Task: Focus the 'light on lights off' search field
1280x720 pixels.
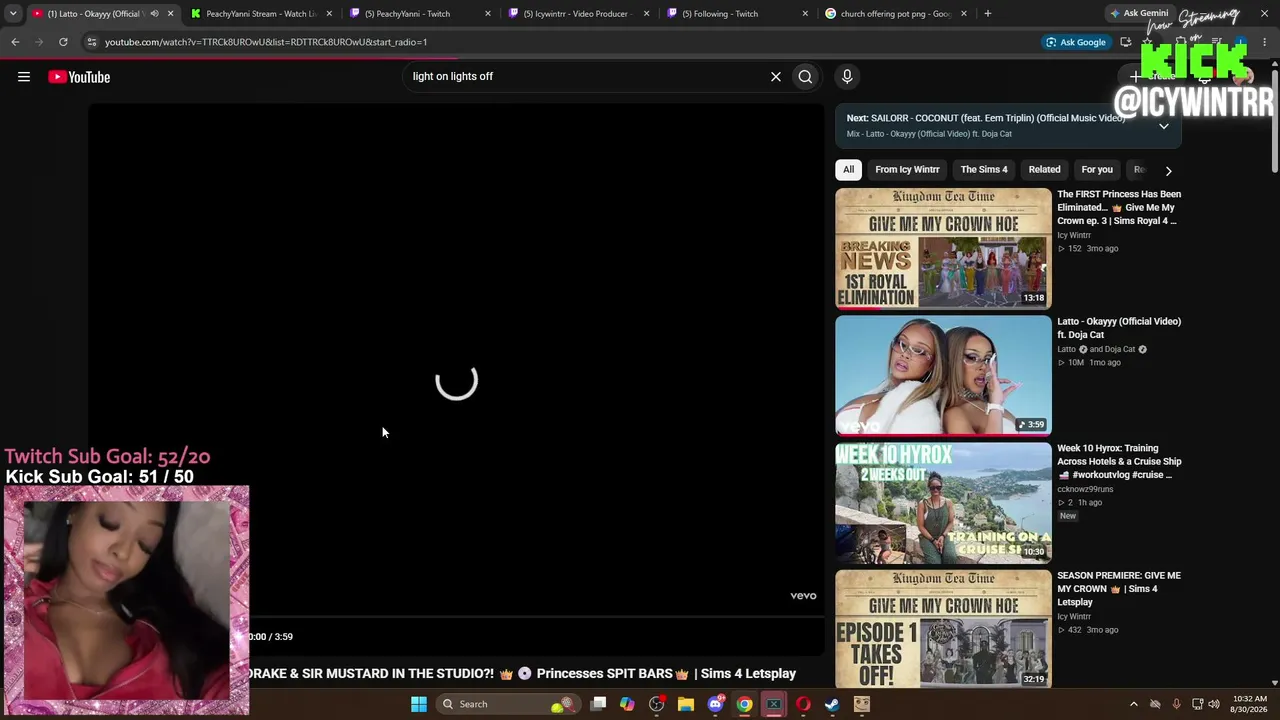Action: tap(585, 76)
